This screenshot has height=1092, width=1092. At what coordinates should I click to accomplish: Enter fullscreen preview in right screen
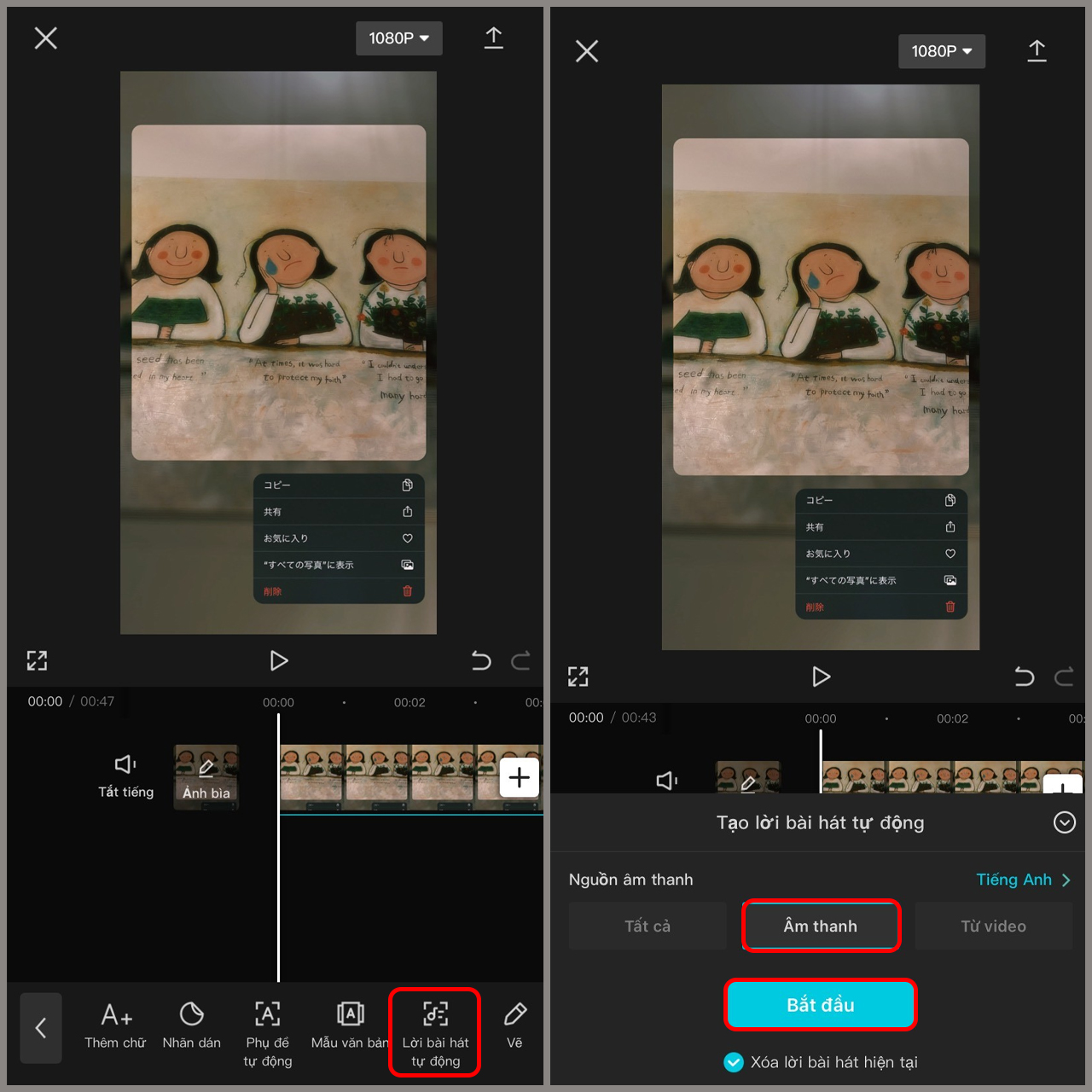click(x=578, y=677)
